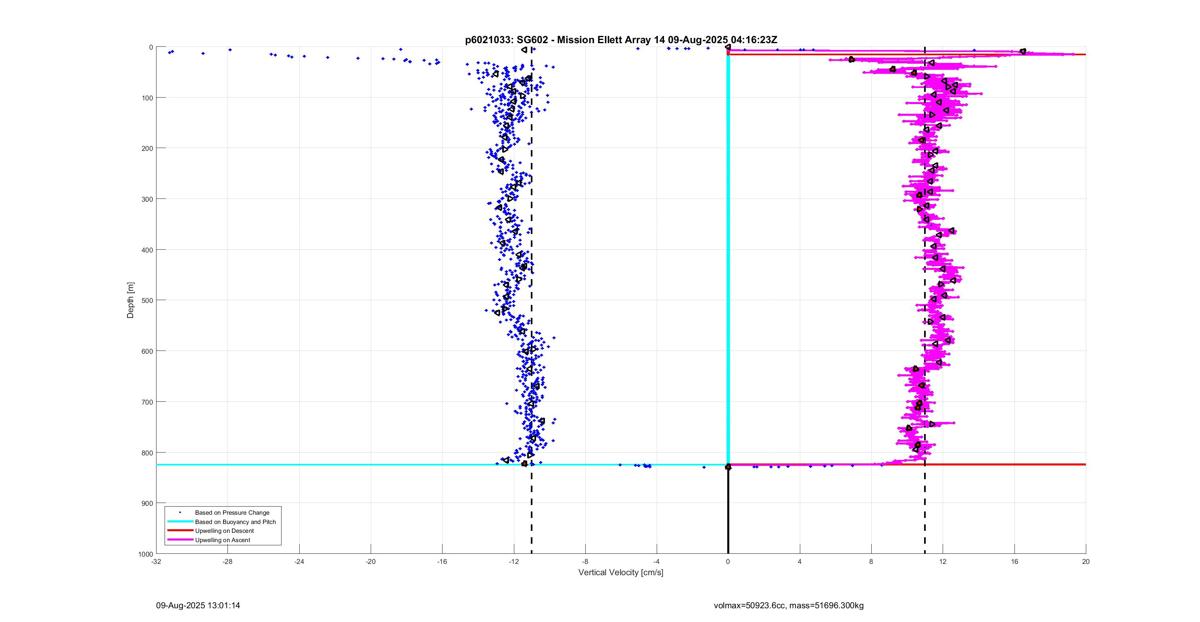Click the depth-axis tick label 800

[146, 452]
